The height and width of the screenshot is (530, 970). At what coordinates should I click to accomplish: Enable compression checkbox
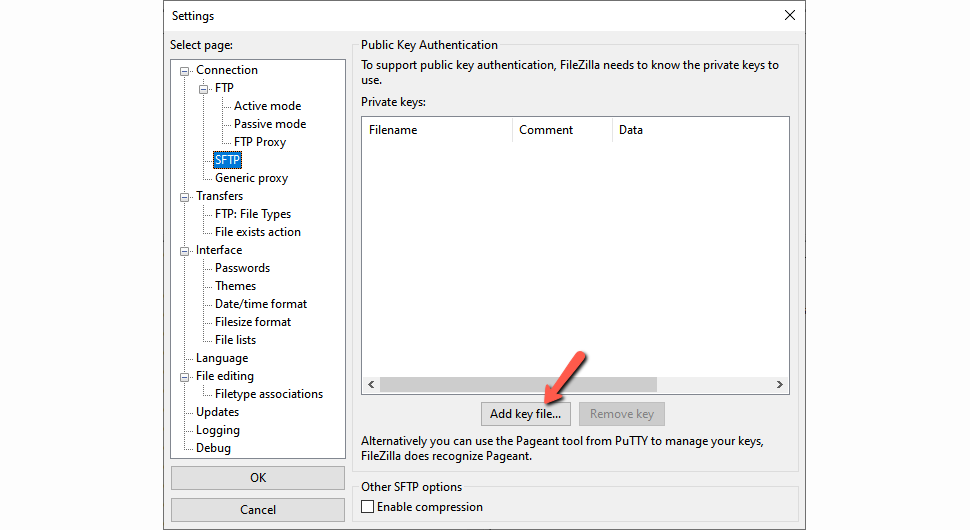(x=367, y=506)
